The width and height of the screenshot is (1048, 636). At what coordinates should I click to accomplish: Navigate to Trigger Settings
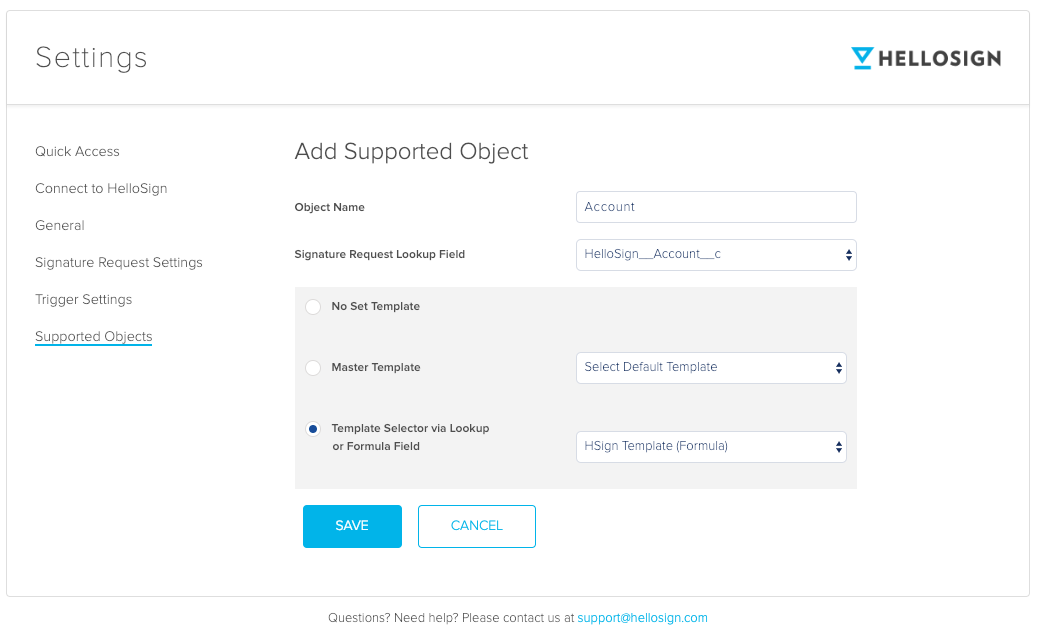[x=83, y=300]
